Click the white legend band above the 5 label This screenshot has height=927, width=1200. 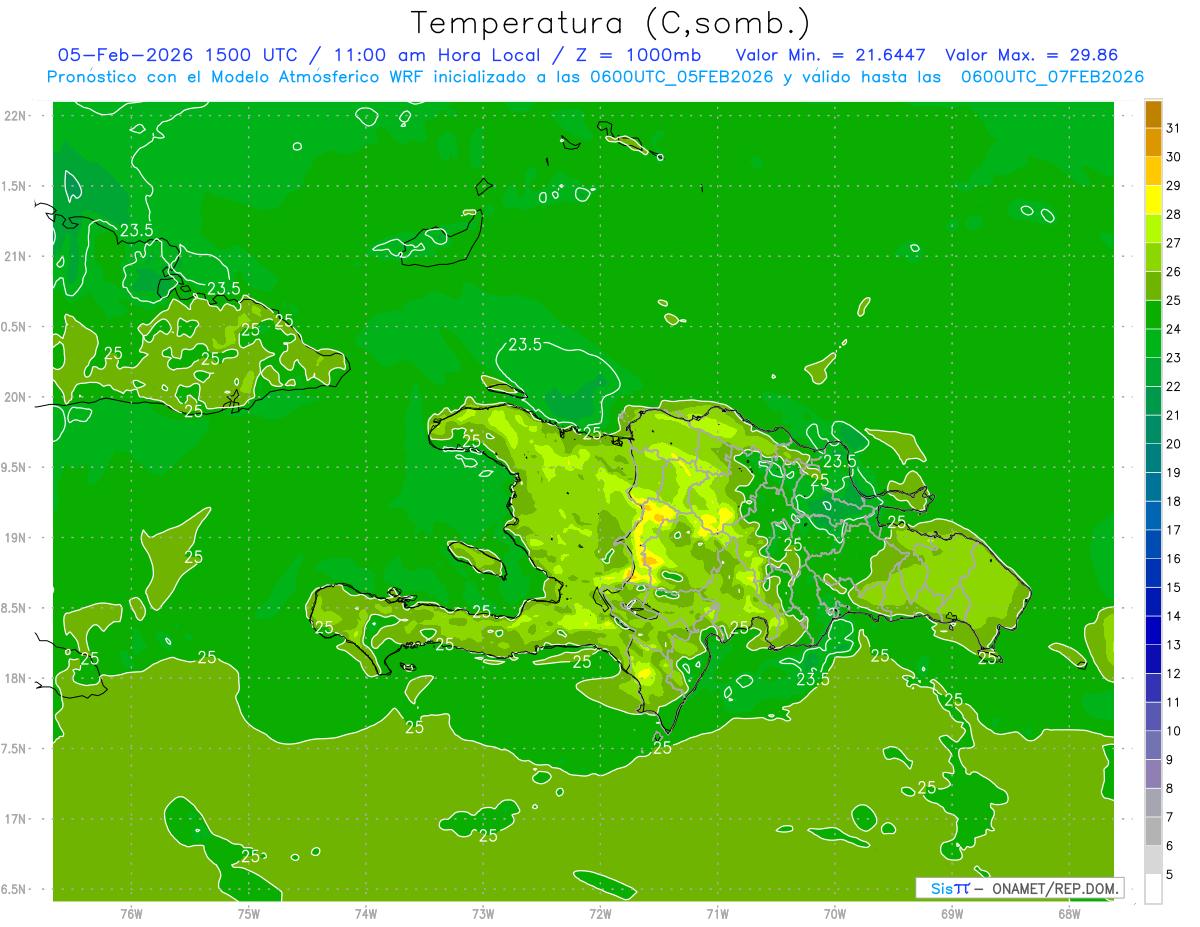pos(1153,860)
